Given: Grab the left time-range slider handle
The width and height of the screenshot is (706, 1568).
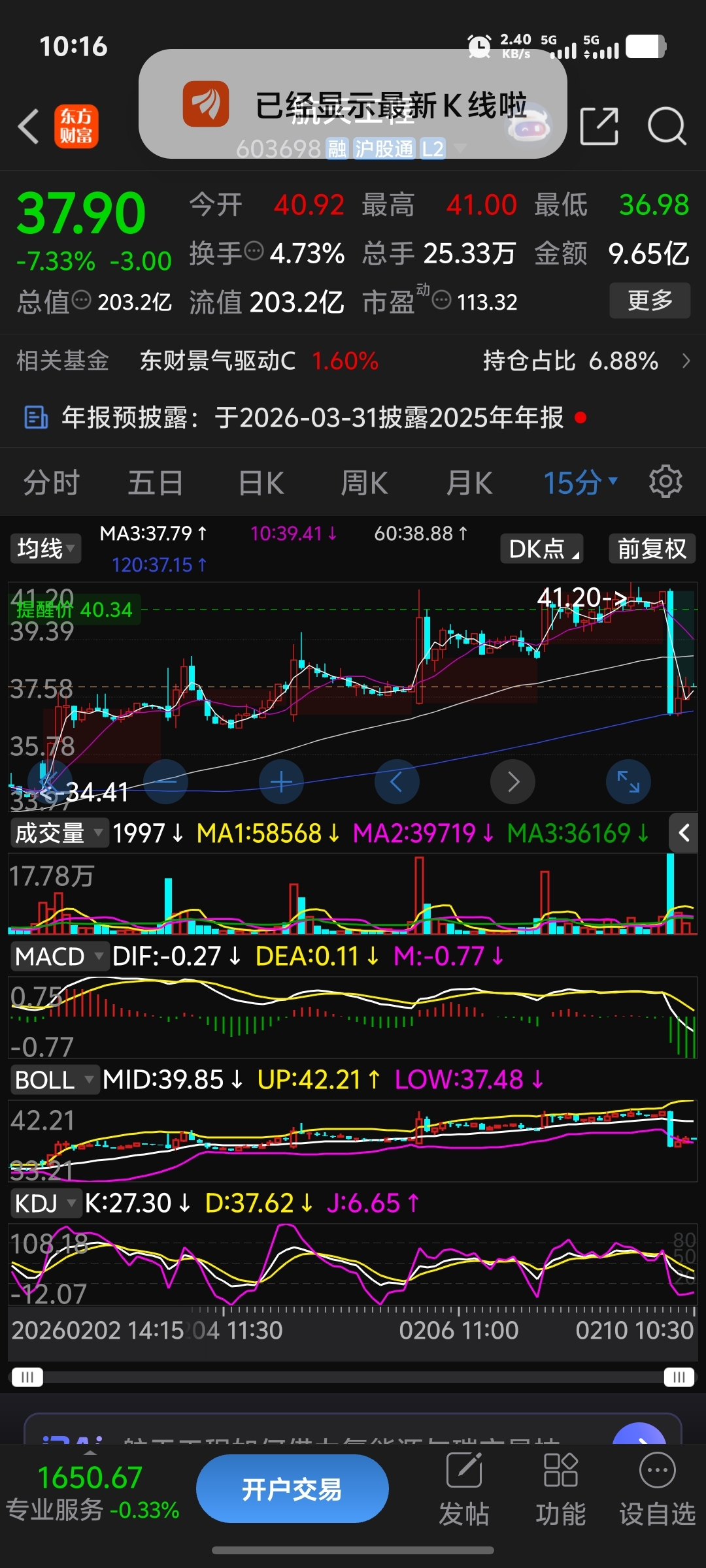Looking at the screenshot, I should [x=27, y=1377].
